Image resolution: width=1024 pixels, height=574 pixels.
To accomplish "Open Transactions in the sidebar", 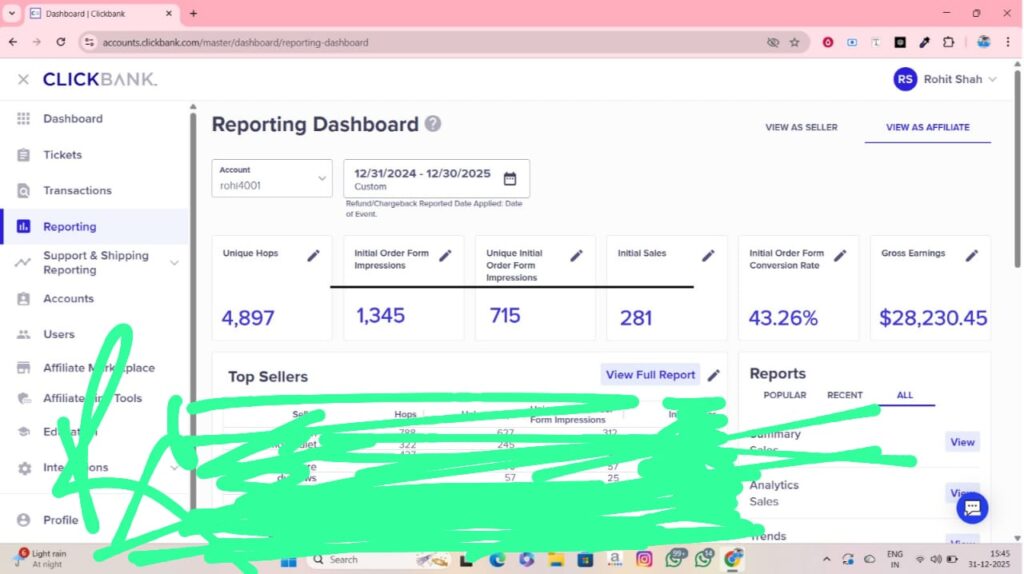I will 77,191.
